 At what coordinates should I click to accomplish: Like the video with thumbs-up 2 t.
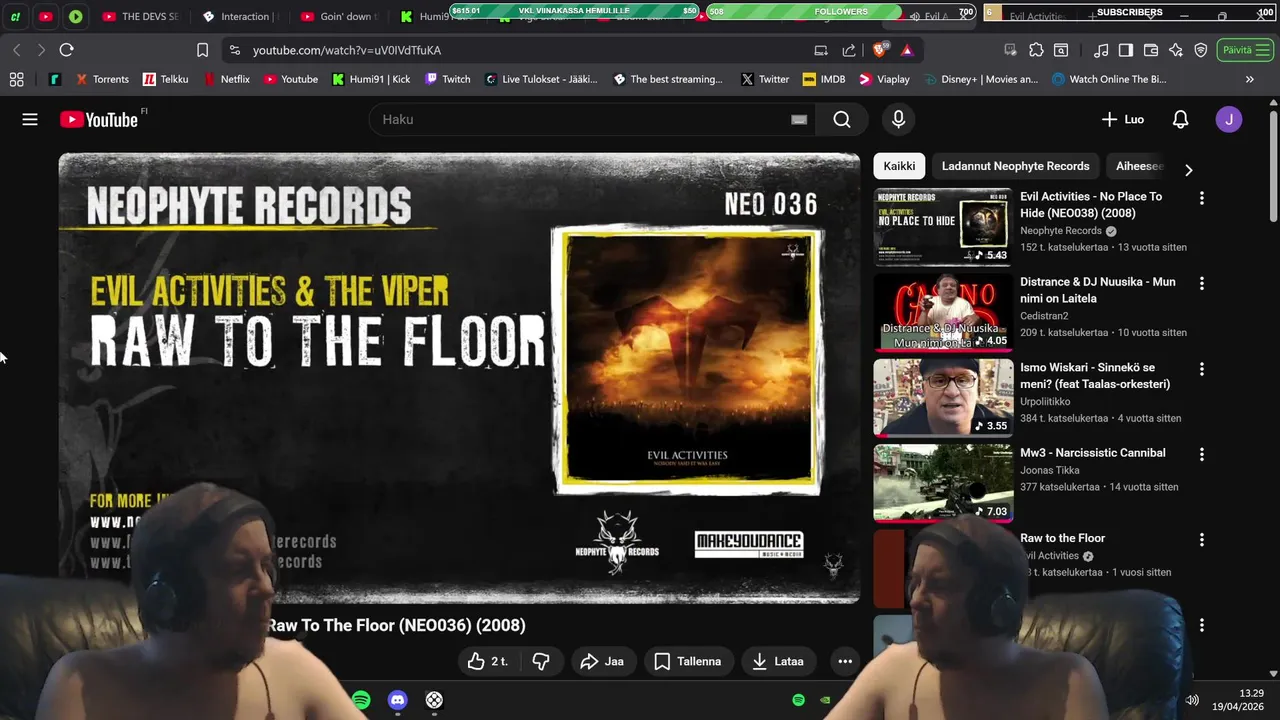(489, 661)
